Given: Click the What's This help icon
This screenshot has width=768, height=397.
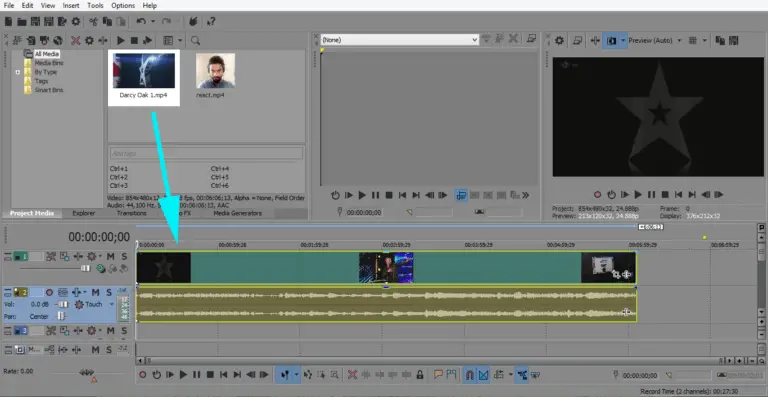Looking at the screenshot, I should tap(211, 22).
